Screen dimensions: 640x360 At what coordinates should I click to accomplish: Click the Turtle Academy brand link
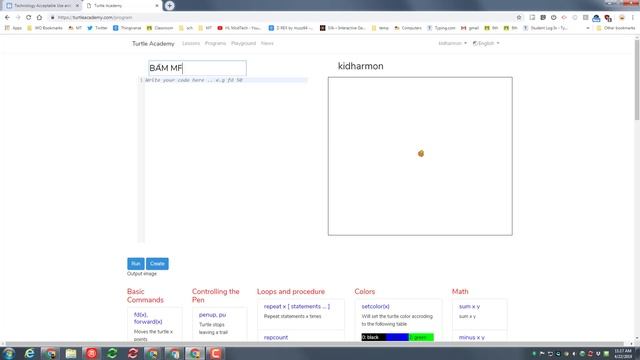[153, 44]
